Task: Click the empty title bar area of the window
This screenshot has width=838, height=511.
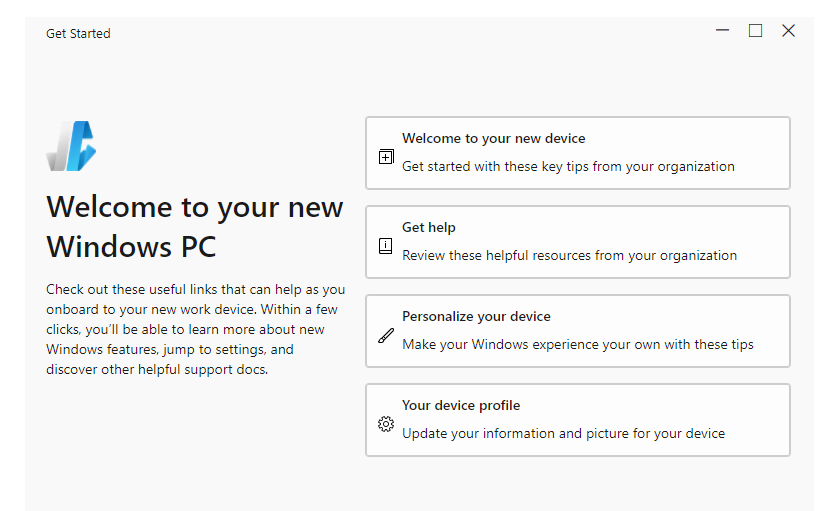Action: point(400,33)
